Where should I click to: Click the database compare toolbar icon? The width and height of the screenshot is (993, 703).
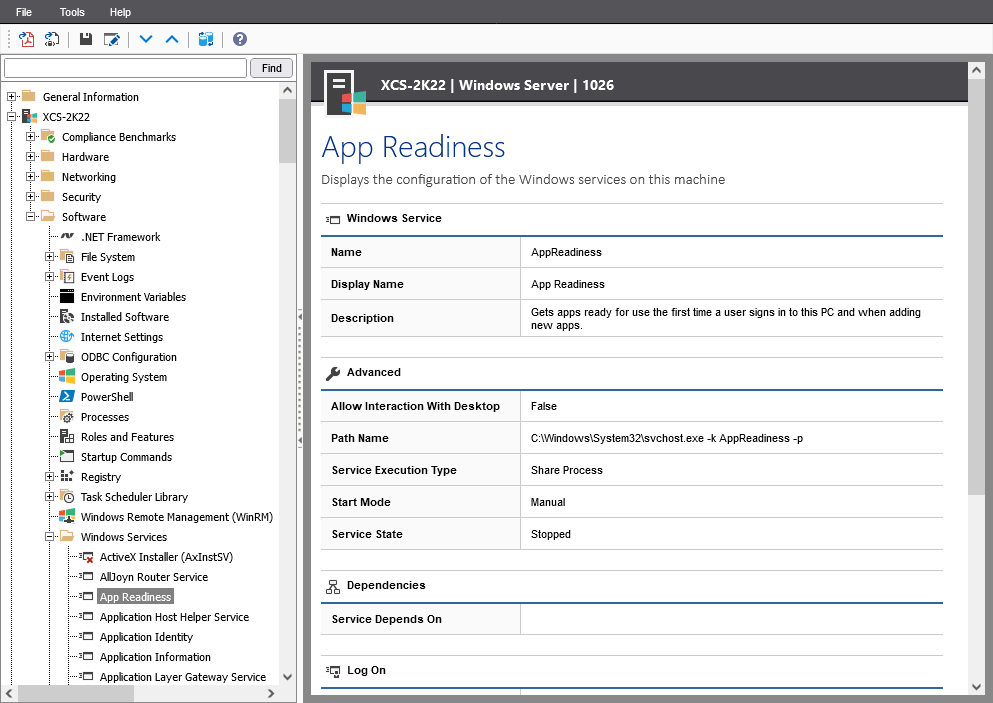[206, 39]
